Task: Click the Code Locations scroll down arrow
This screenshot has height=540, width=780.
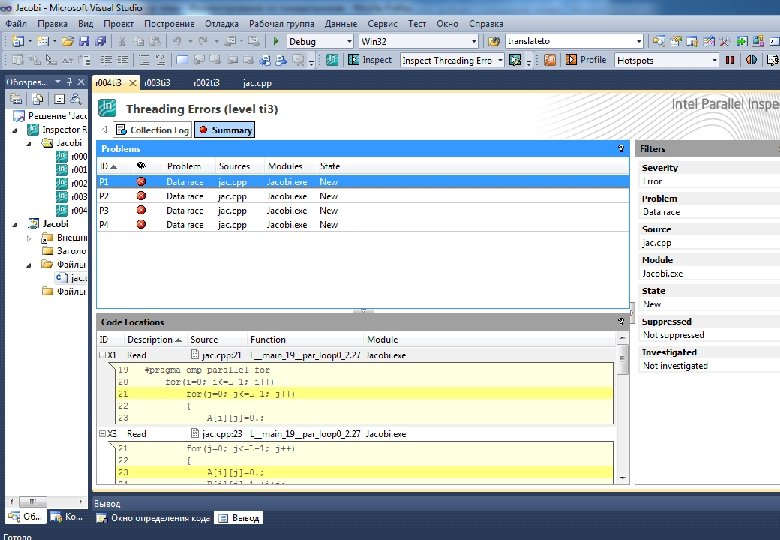Action: click(x=622, y=478)
